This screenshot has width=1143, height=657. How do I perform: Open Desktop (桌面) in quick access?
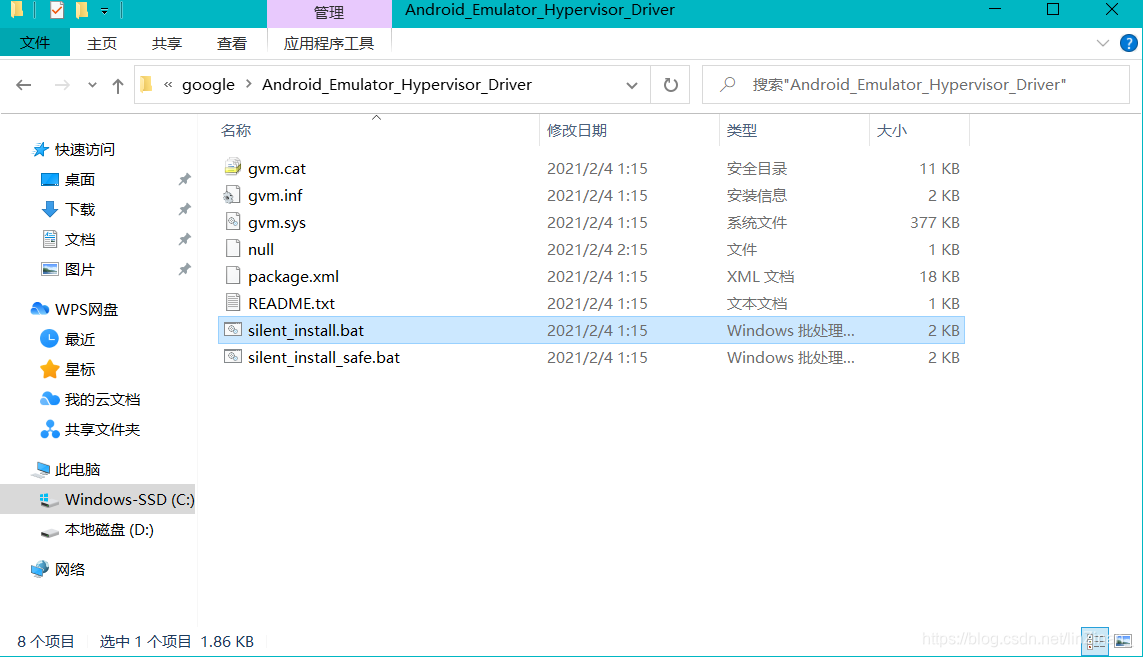(79, 179)
